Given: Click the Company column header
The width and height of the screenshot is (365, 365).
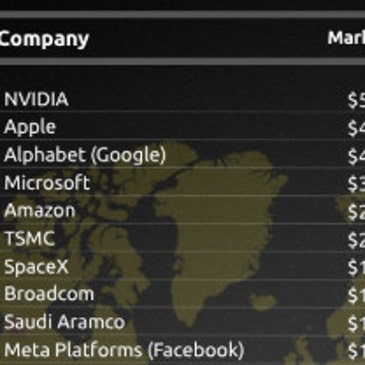Looking at the screenshot, I should click(44, 40).
